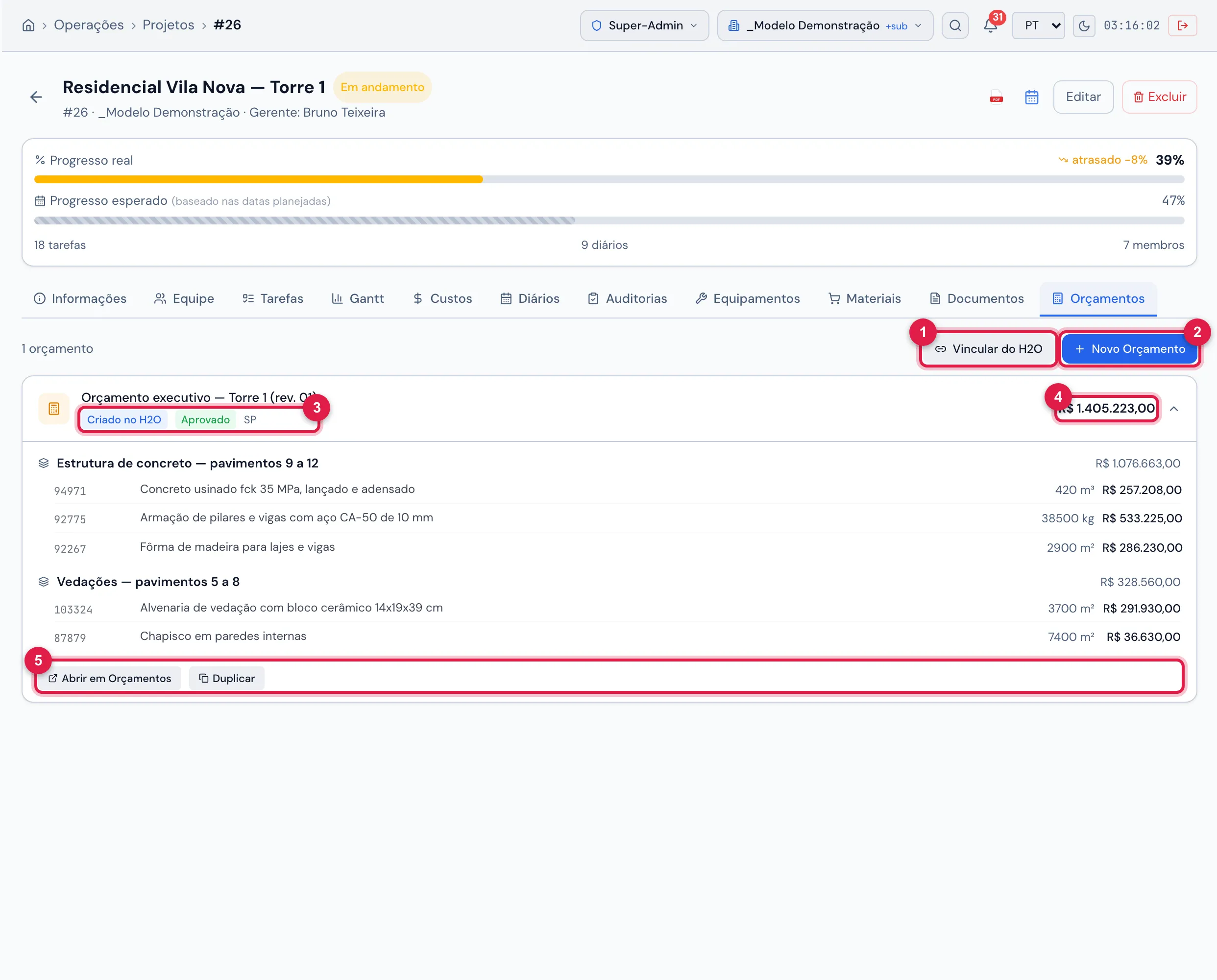Switch to the Informações tab

(80, 298)
